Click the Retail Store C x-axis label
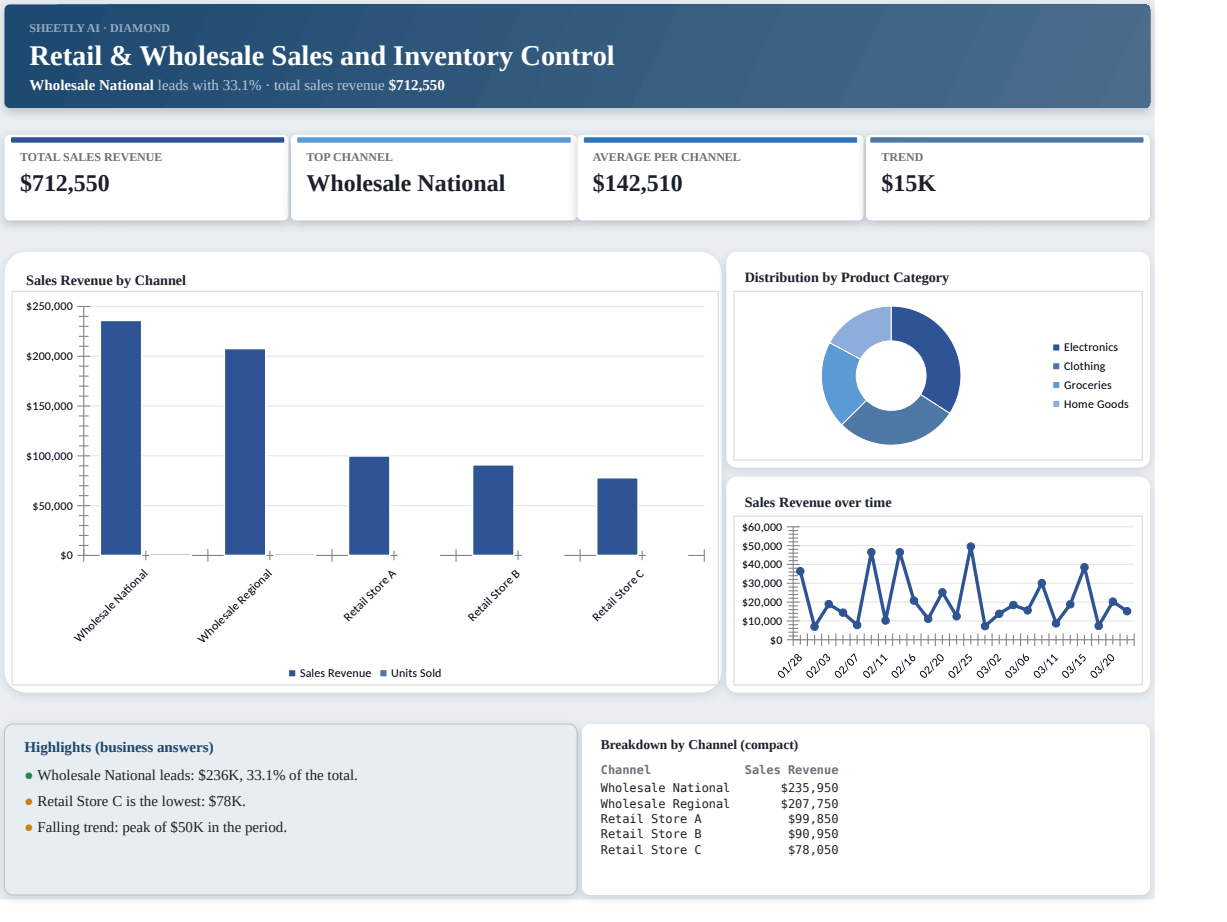 pos(618,595)
